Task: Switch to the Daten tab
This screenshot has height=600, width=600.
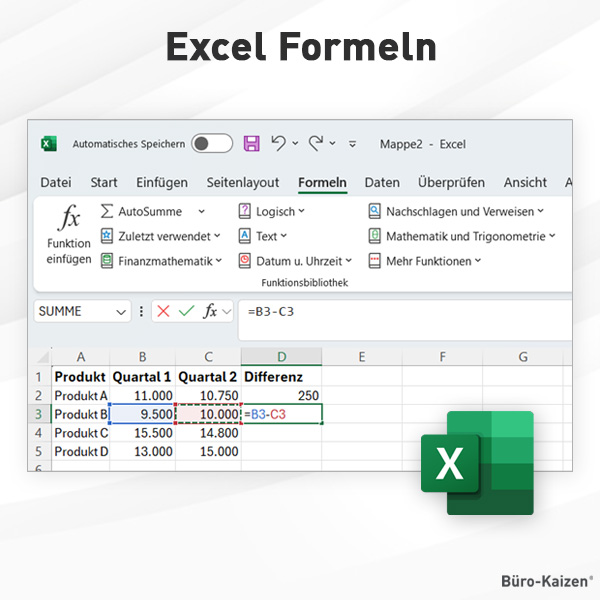Action: 382,183
